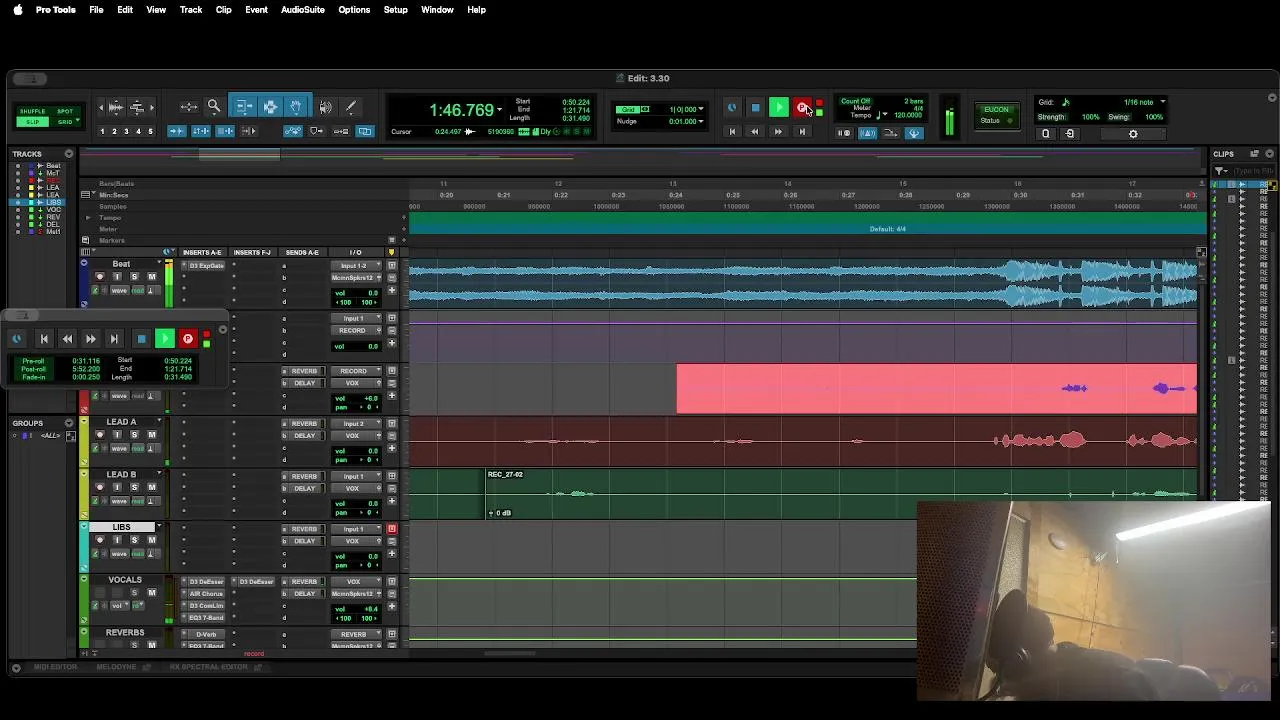Solo the Beat track
1280x720 pixels.
(134, 277)
